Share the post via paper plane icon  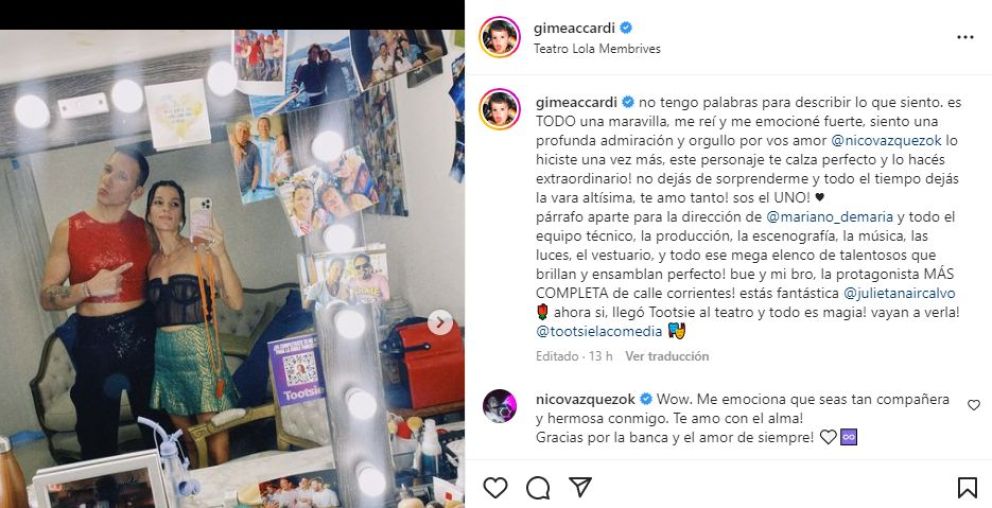point(580,487)
